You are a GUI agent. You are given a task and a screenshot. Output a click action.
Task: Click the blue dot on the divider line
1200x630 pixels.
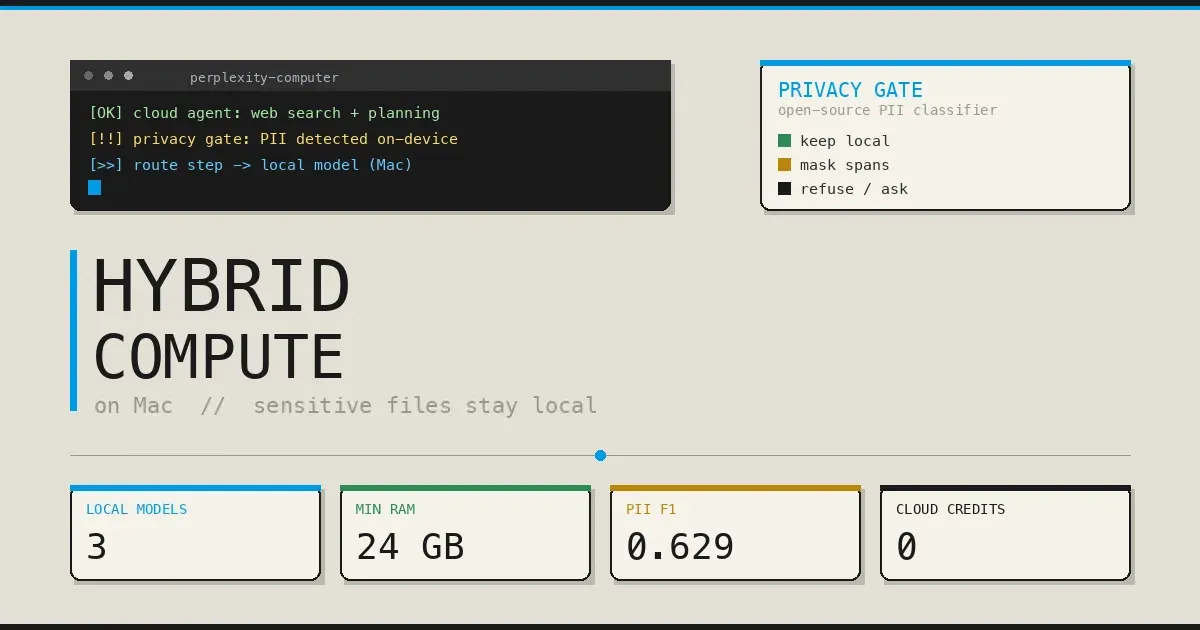click(600, 456)
